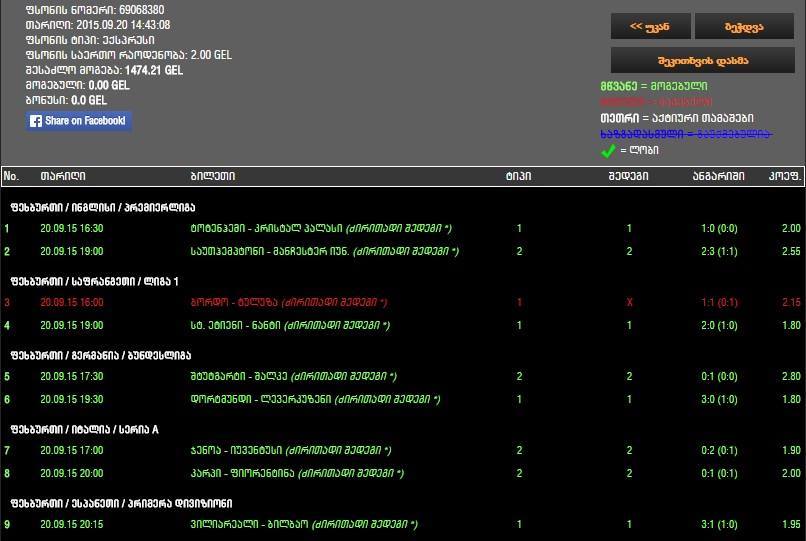Click section 'ფეხბურთი / ინგლისი / პრემიერლიგა'
The width and height of the screenshot is (806, 541).
pos(103,207)
